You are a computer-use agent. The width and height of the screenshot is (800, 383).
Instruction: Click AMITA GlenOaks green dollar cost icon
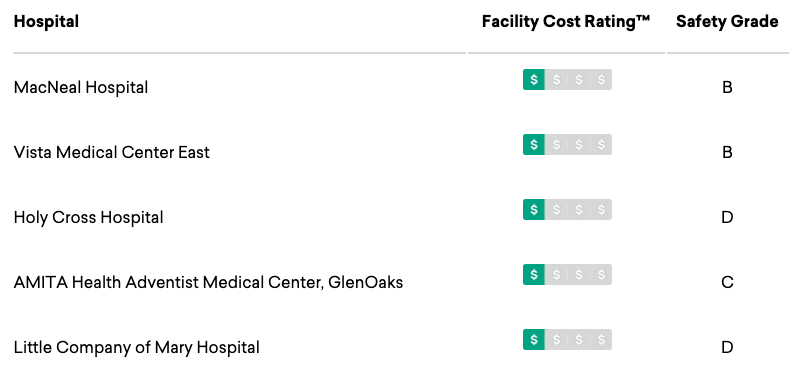pos(534,274)
